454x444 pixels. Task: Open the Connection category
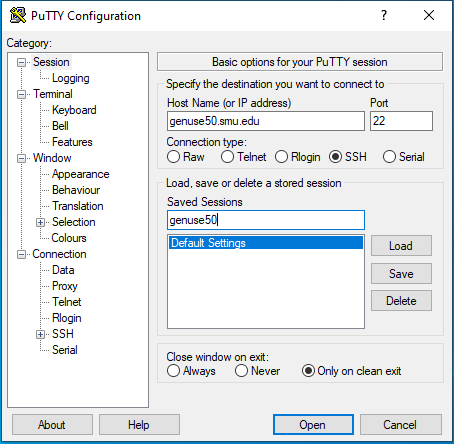tap(59, 254)
